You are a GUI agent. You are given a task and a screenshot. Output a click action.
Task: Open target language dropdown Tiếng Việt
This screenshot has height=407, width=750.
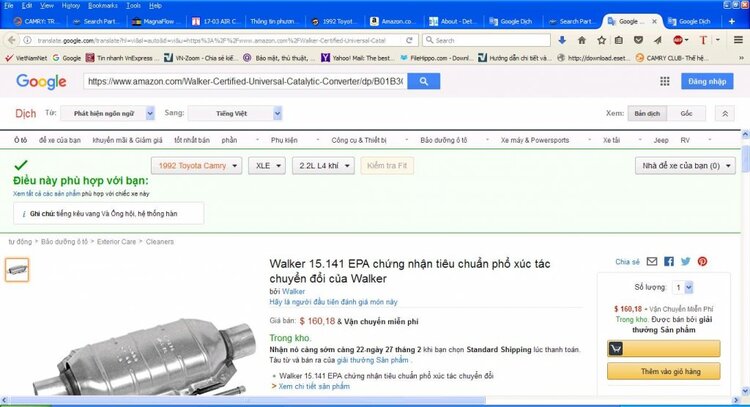click(235, 114)
